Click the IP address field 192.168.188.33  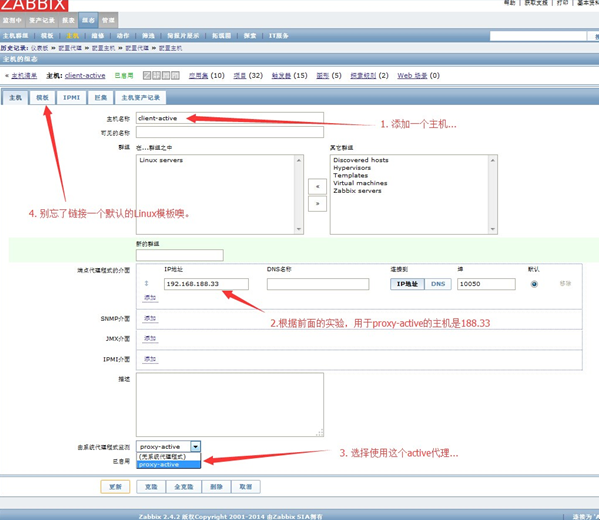tap(206, 284)
